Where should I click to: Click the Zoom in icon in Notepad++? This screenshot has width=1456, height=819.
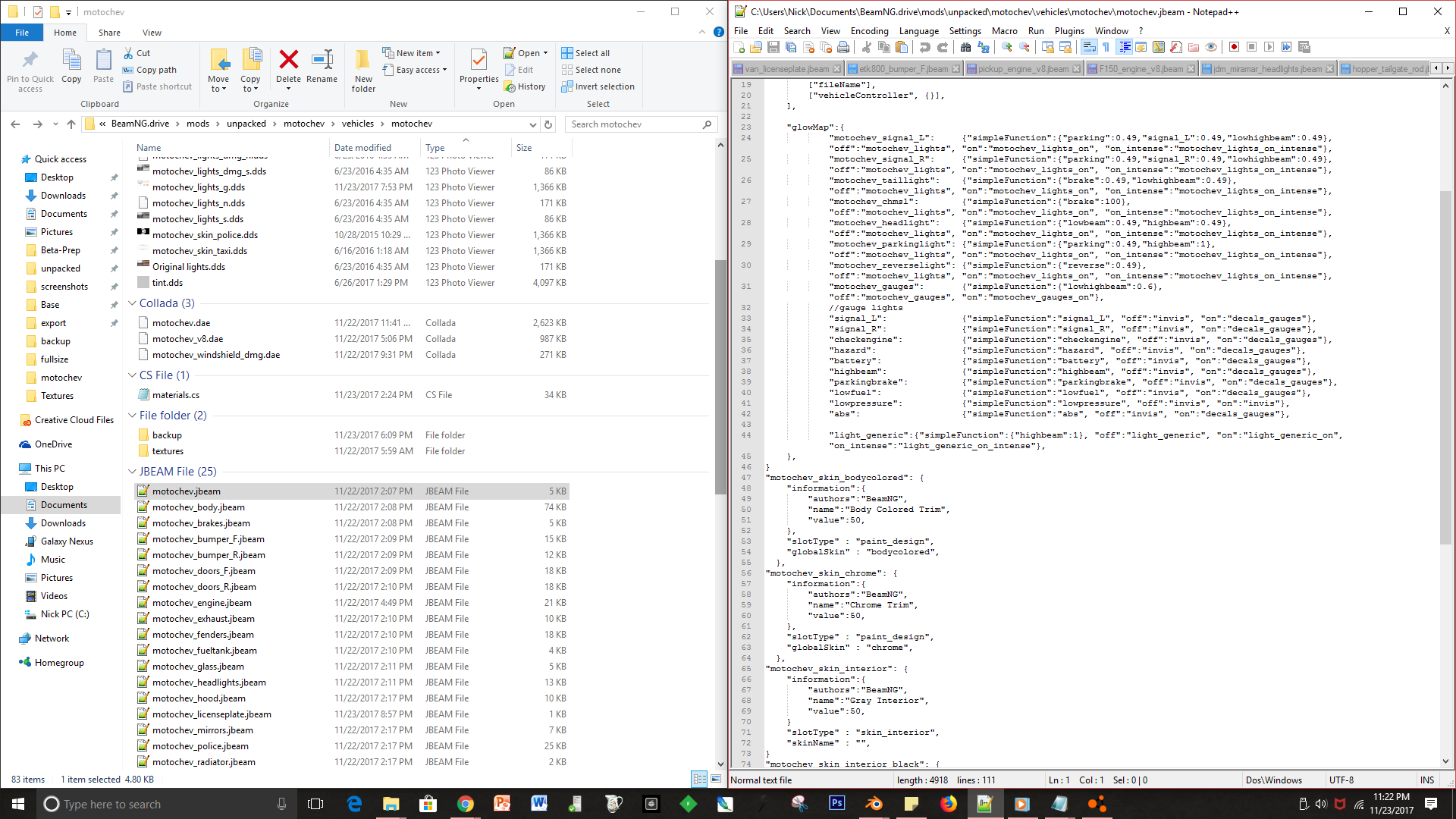(1007, 47)
